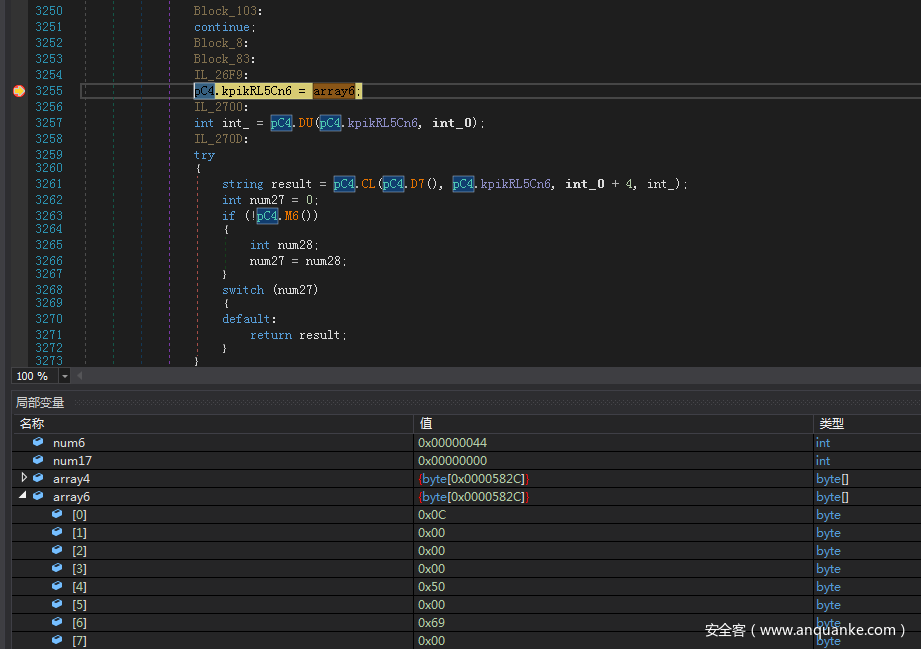The image size is (921, 649).
Task: Click the 类型 column header
Action: tap(831, 424)
